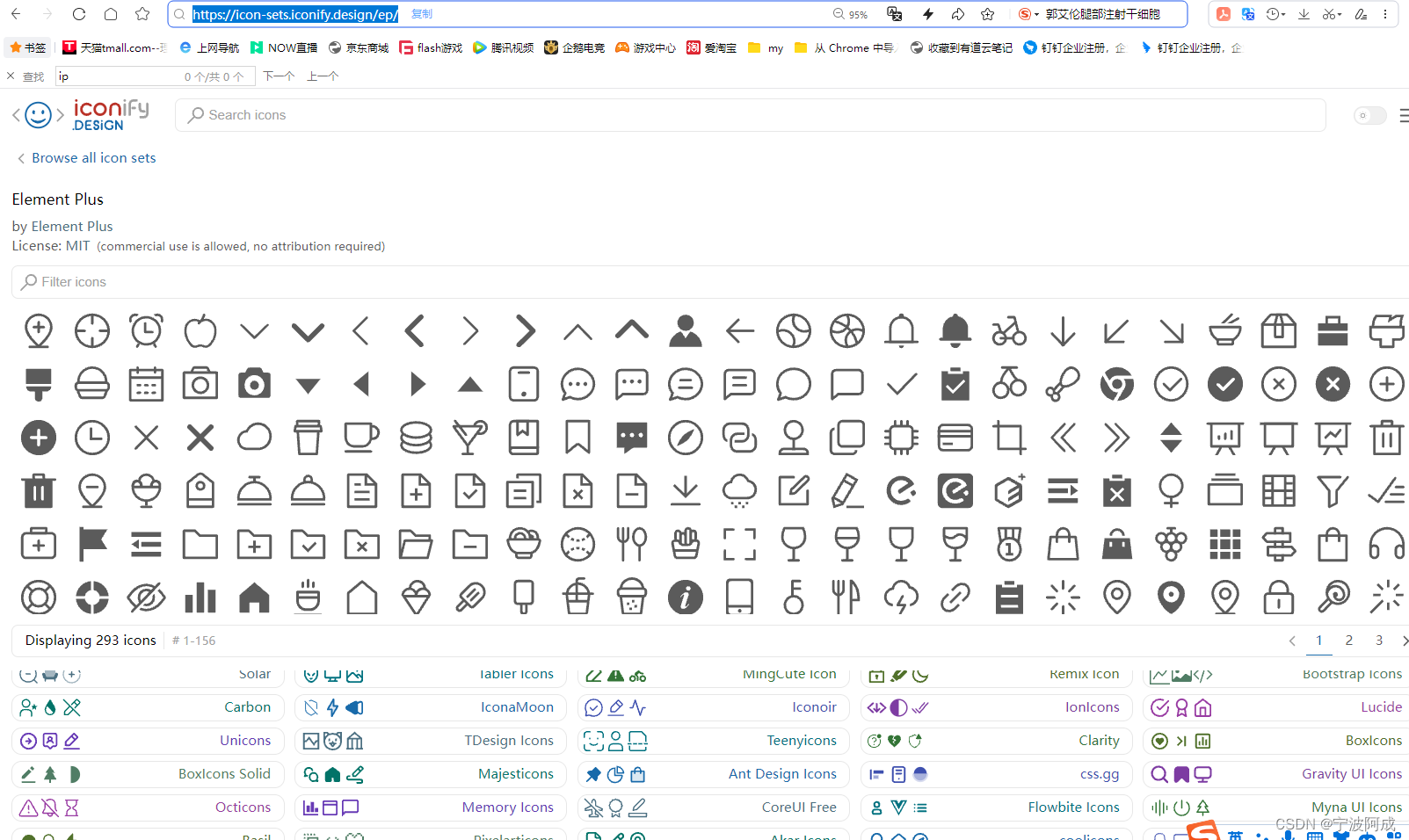Click 下一个 in the find bar
1409x840 pixels.
coord(279,76)
